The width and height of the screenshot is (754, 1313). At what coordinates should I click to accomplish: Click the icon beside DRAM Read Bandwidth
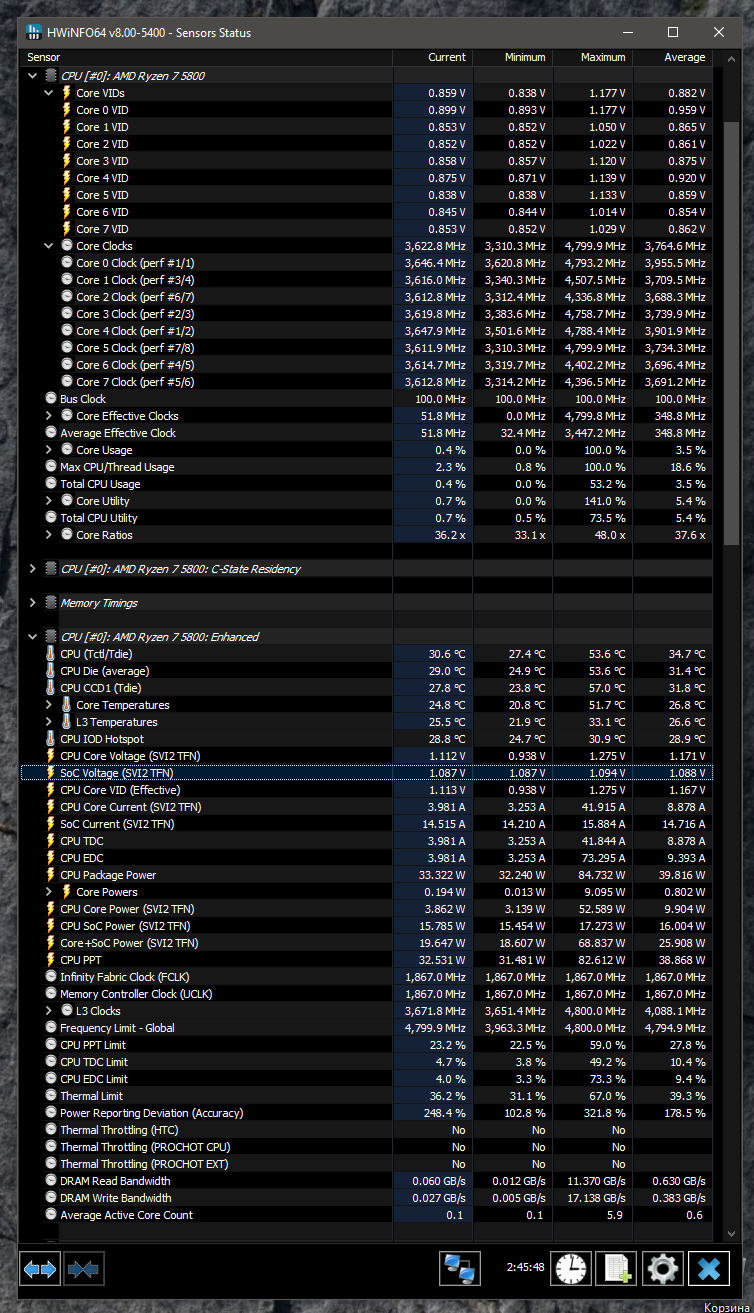pos(51,1181)
